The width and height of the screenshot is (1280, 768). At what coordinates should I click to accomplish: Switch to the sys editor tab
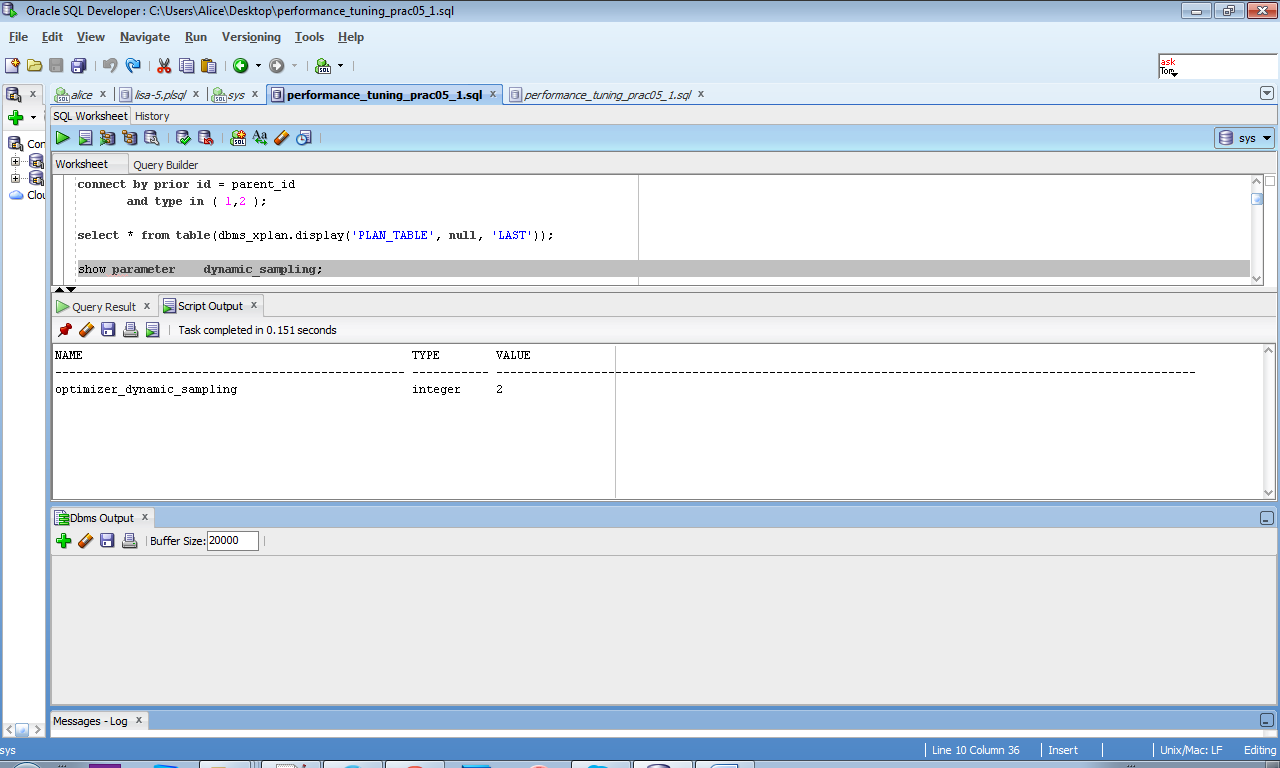(x=236, y=95)
